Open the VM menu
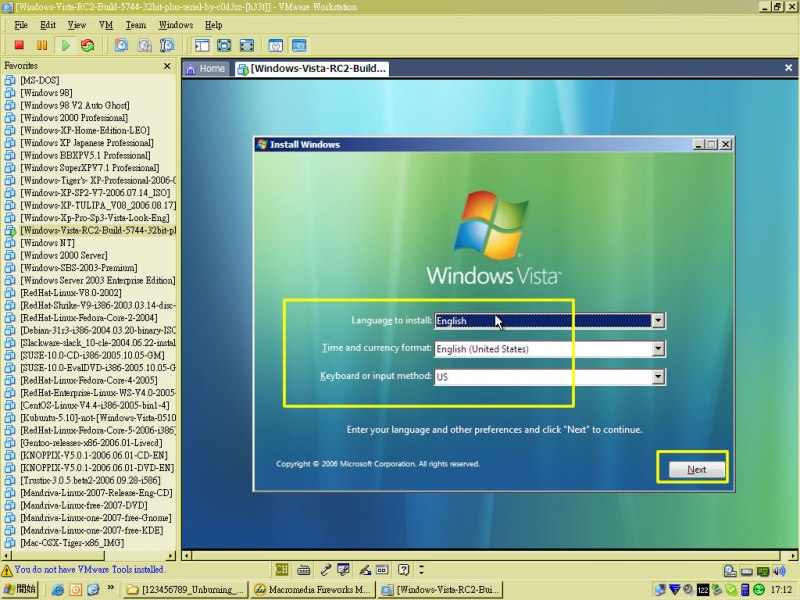The image size is (800, 600). click(106, 25)
